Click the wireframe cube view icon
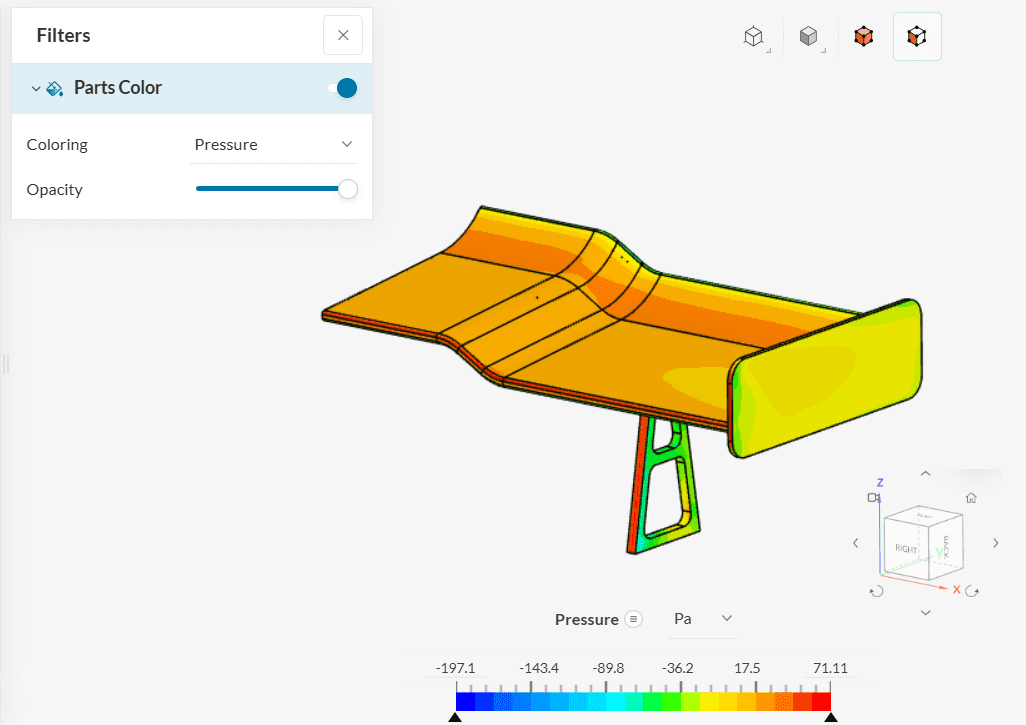The height and width of the screenshot is (725, 1026). point(753,37)
